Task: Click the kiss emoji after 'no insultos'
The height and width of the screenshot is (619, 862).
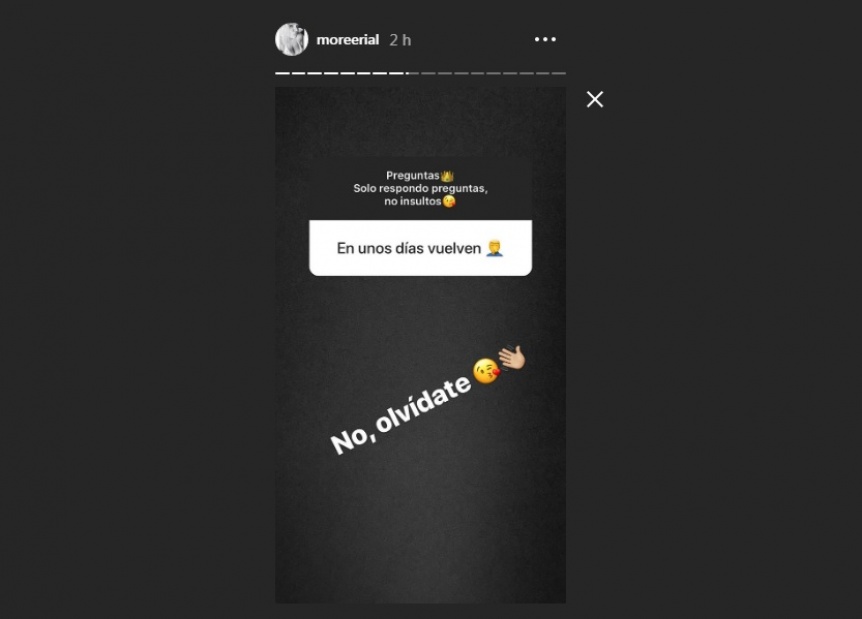Action: [x=449, y=202]
